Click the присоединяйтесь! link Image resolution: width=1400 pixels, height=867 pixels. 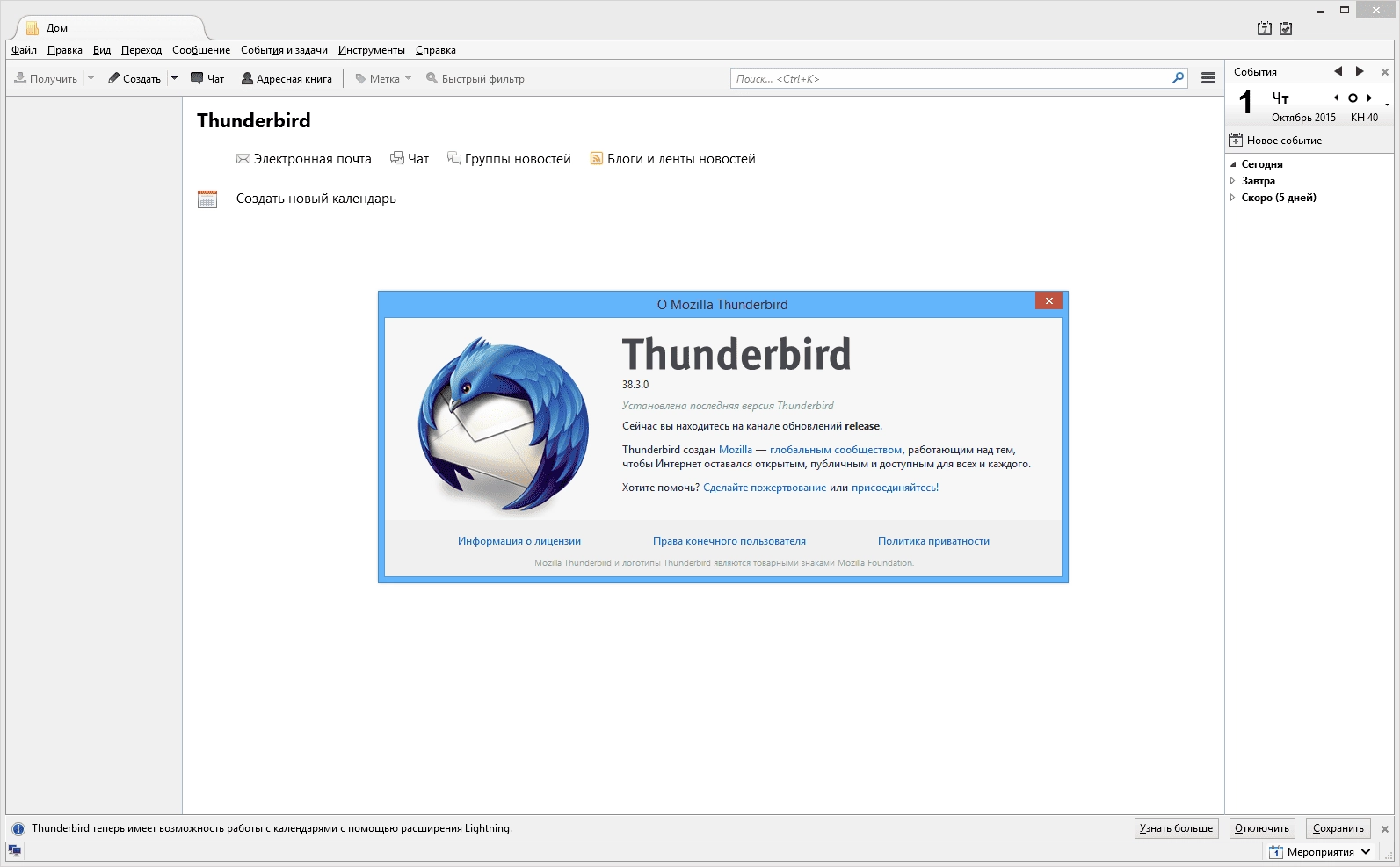[x=895, y=488]
